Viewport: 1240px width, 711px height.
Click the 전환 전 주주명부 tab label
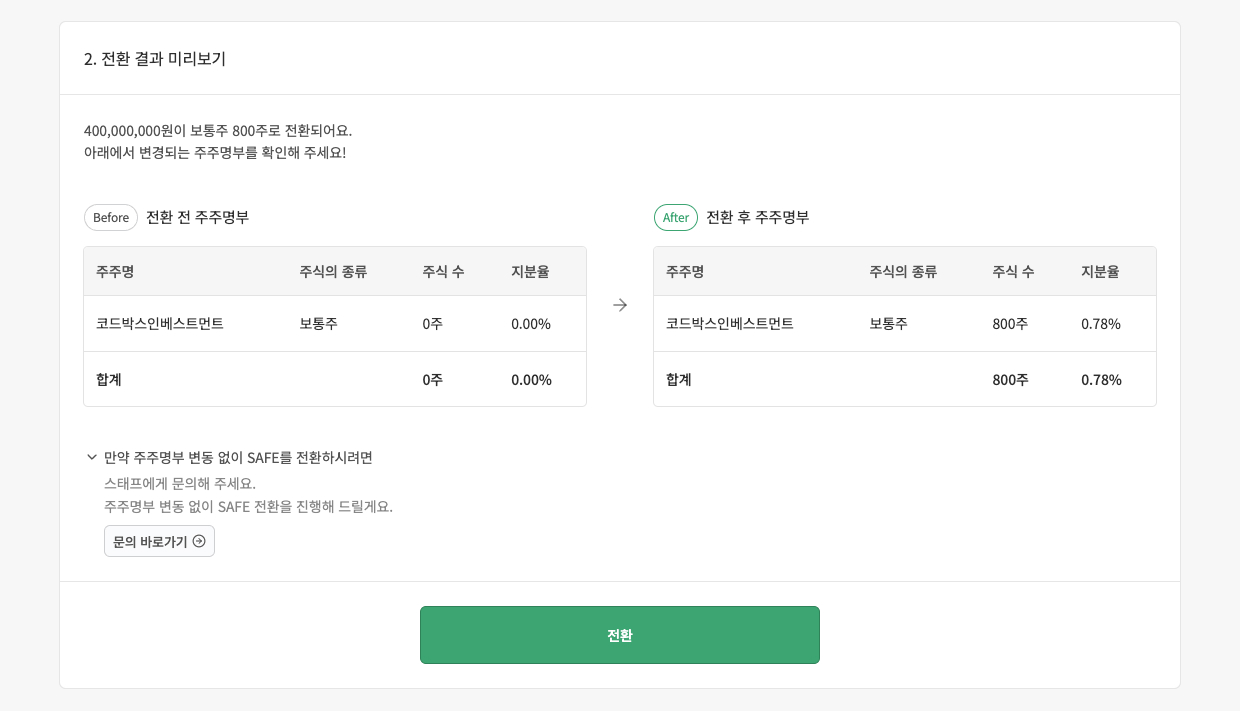click(x=197, y=217)
